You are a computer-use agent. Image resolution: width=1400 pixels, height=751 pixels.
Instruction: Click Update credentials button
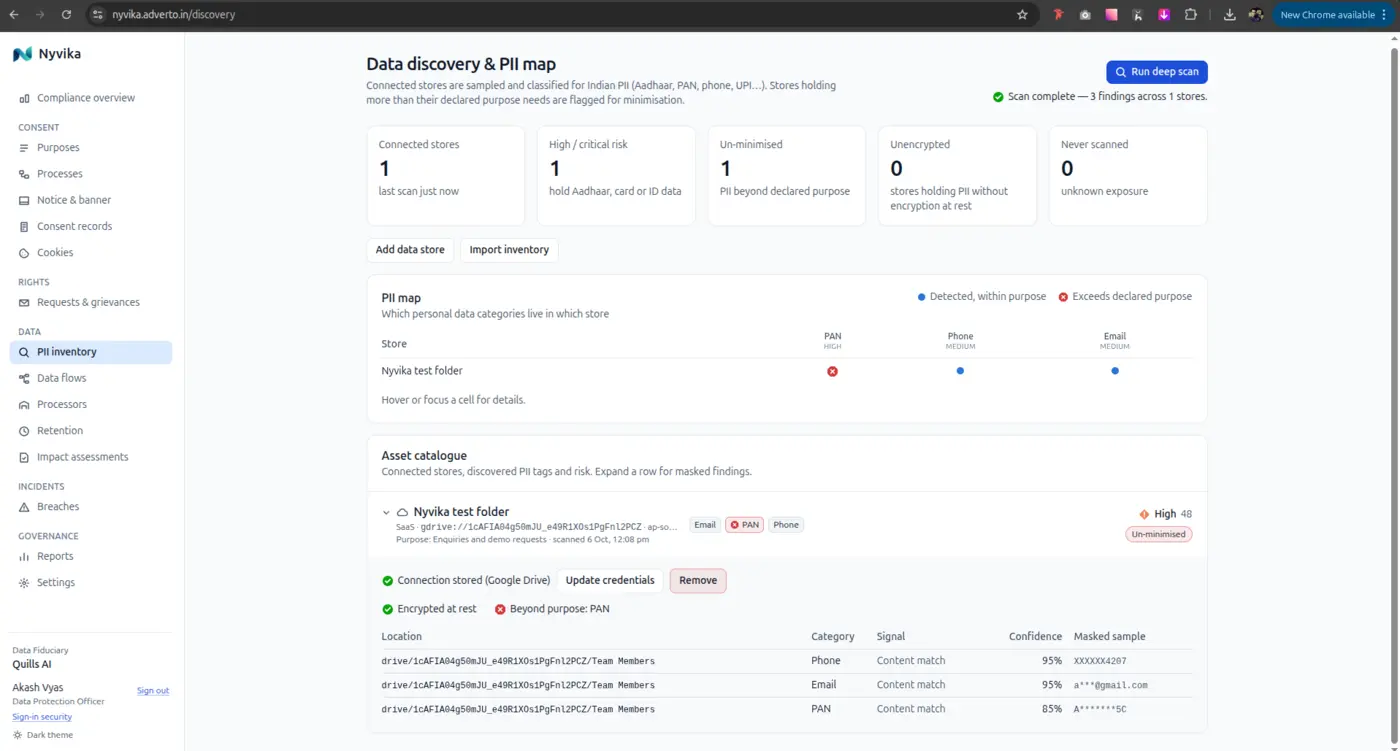point(610,580)
